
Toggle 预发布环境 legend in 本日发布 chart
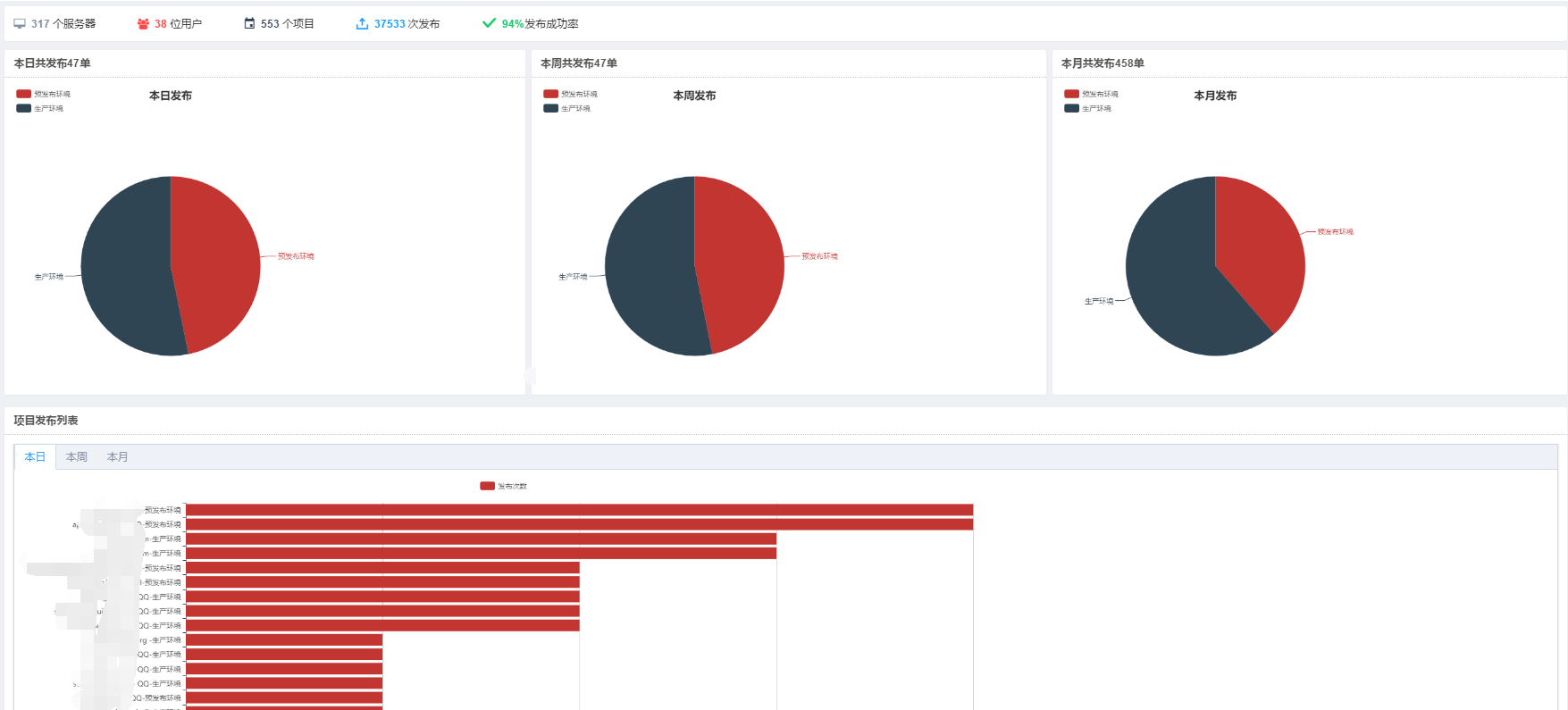43,94
